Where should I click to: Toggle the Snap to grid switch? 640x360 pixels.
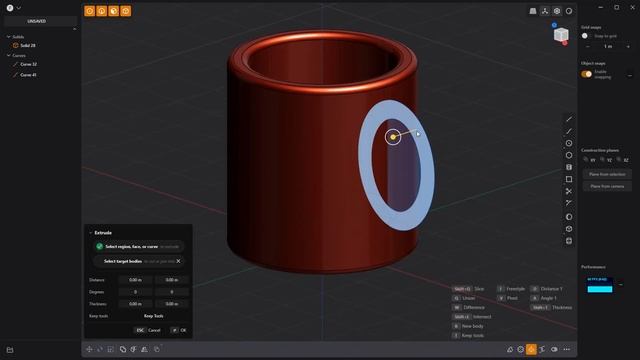click(x=586, y=36)
